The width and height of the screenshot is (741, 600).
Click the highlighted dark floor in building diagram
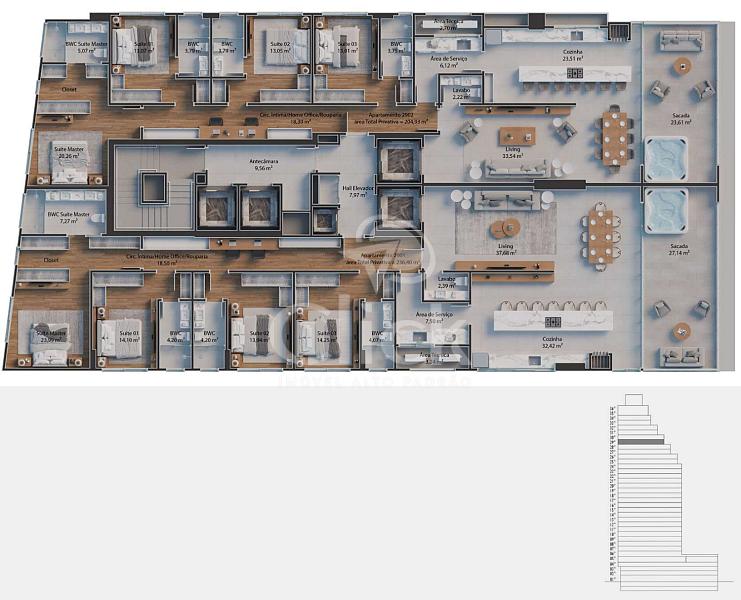point(640,441)
